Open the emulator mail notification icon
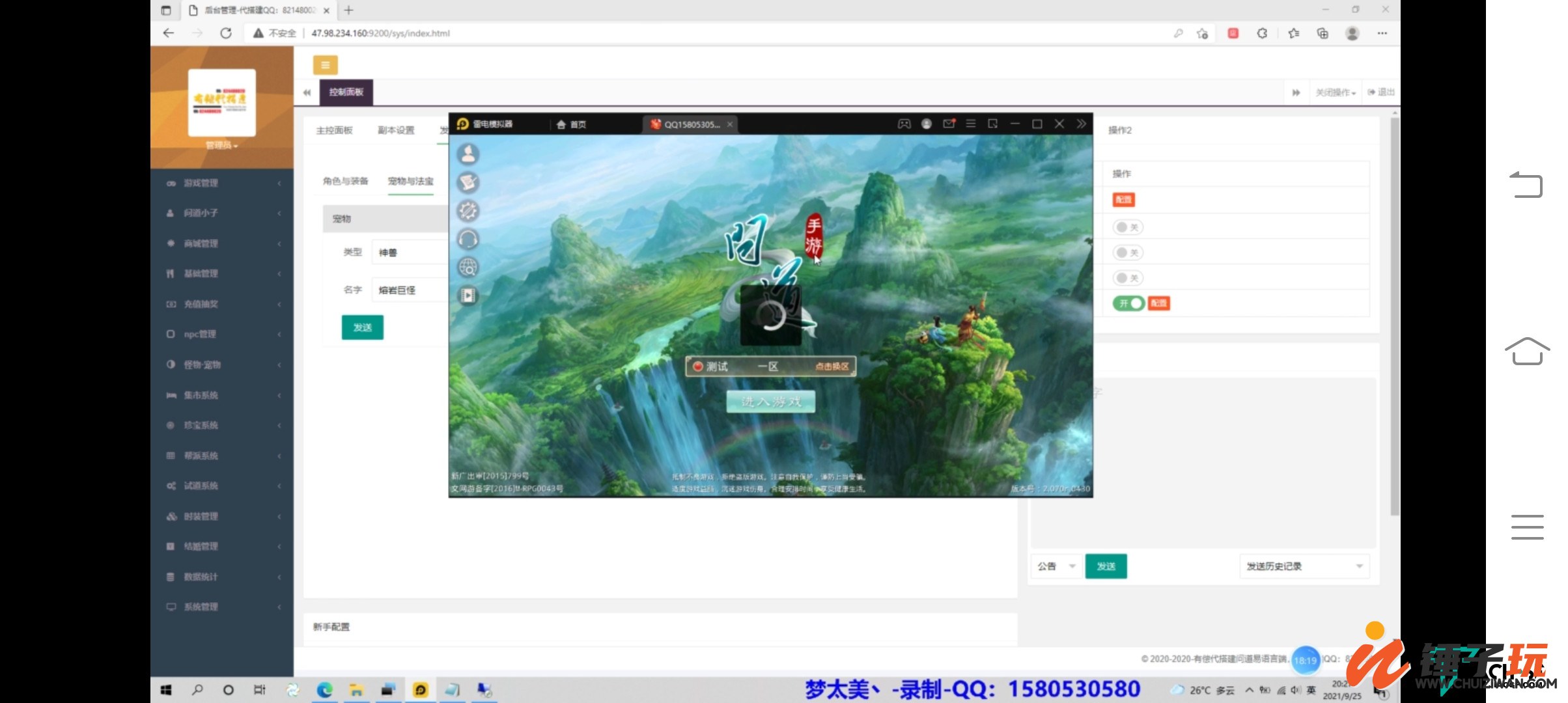1568x703 pixels. coord(949,124)
